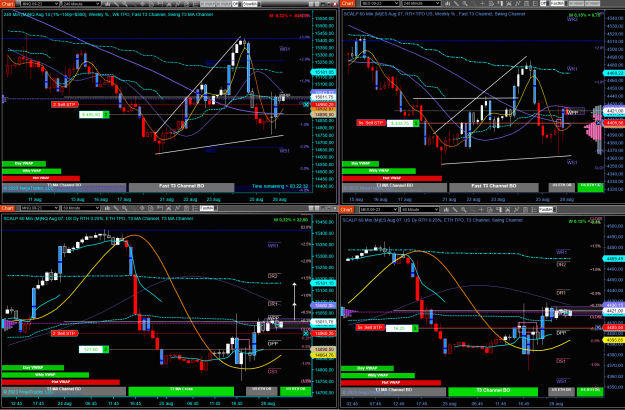This screenshot has height=410, width=625.
Task: Click US ETH OB button in bottom-left chart
Action: [261, 390]
